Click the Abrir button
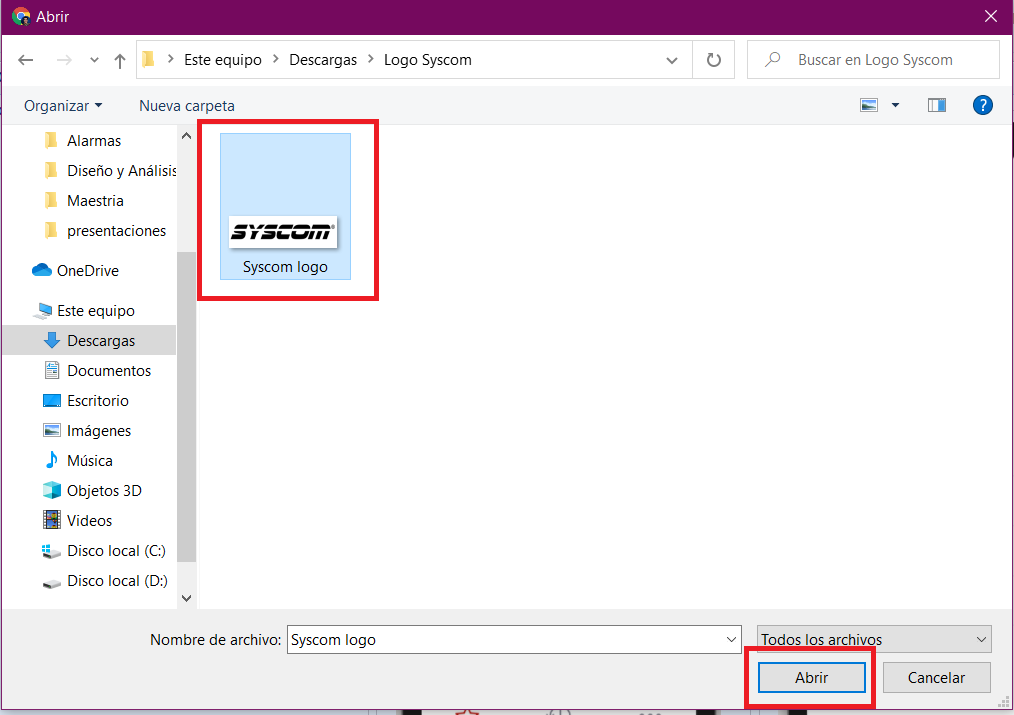1014x715 pixels. (812, 678)
